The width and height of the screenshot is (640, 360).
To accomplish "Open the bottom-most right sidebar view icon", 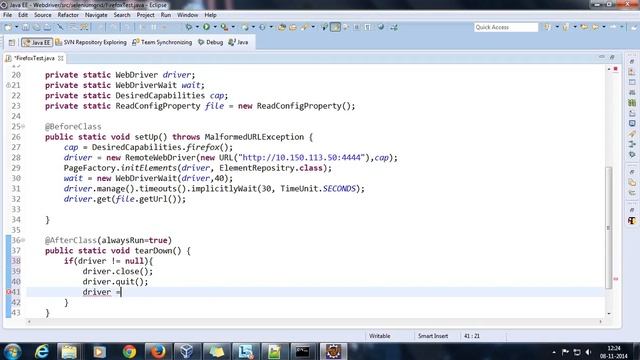I will (x=632, y=221).
